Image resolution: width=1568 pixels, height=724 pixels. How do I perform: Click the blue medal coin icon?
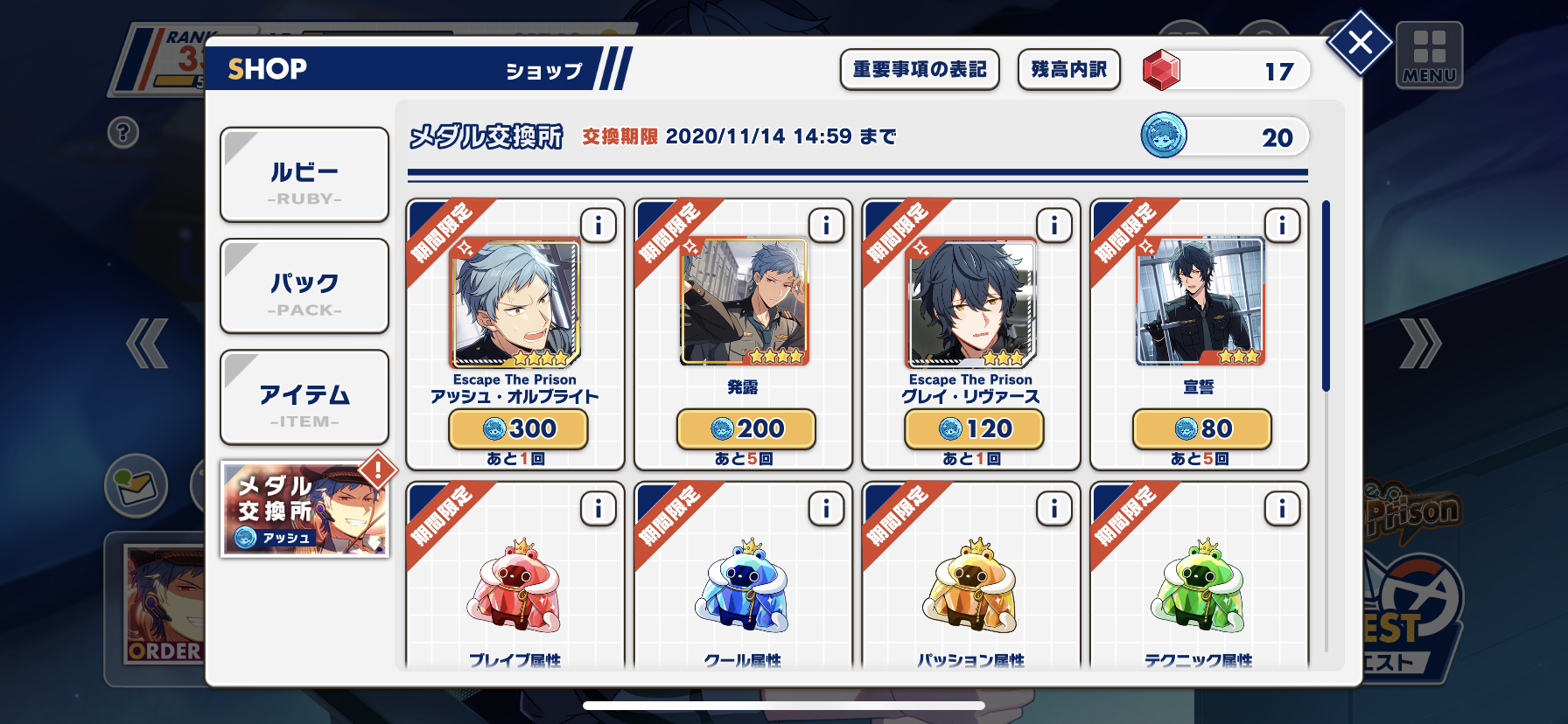point(1164,136)
